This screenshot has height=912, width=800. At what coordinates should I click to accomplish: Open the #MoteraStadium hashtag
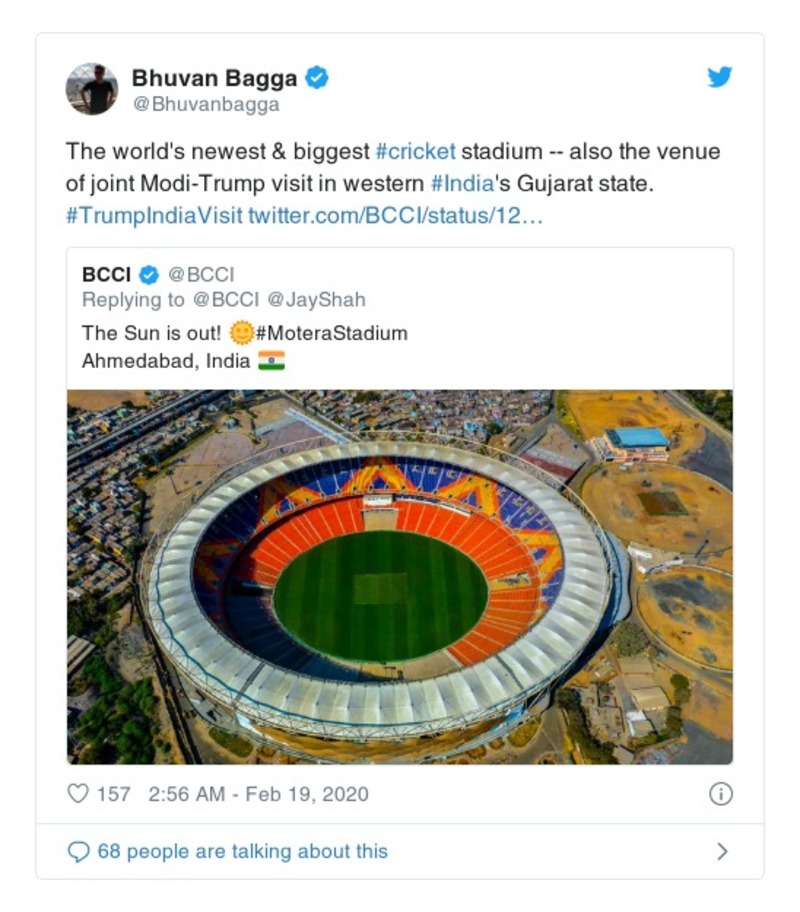(x=332, y=333)
